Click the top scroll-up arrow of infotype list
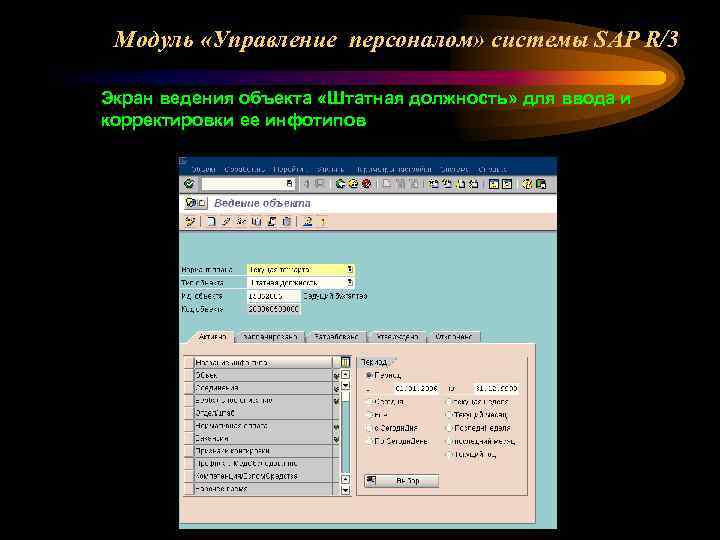This screenshot has width=720, height=540. click(345, 375)
